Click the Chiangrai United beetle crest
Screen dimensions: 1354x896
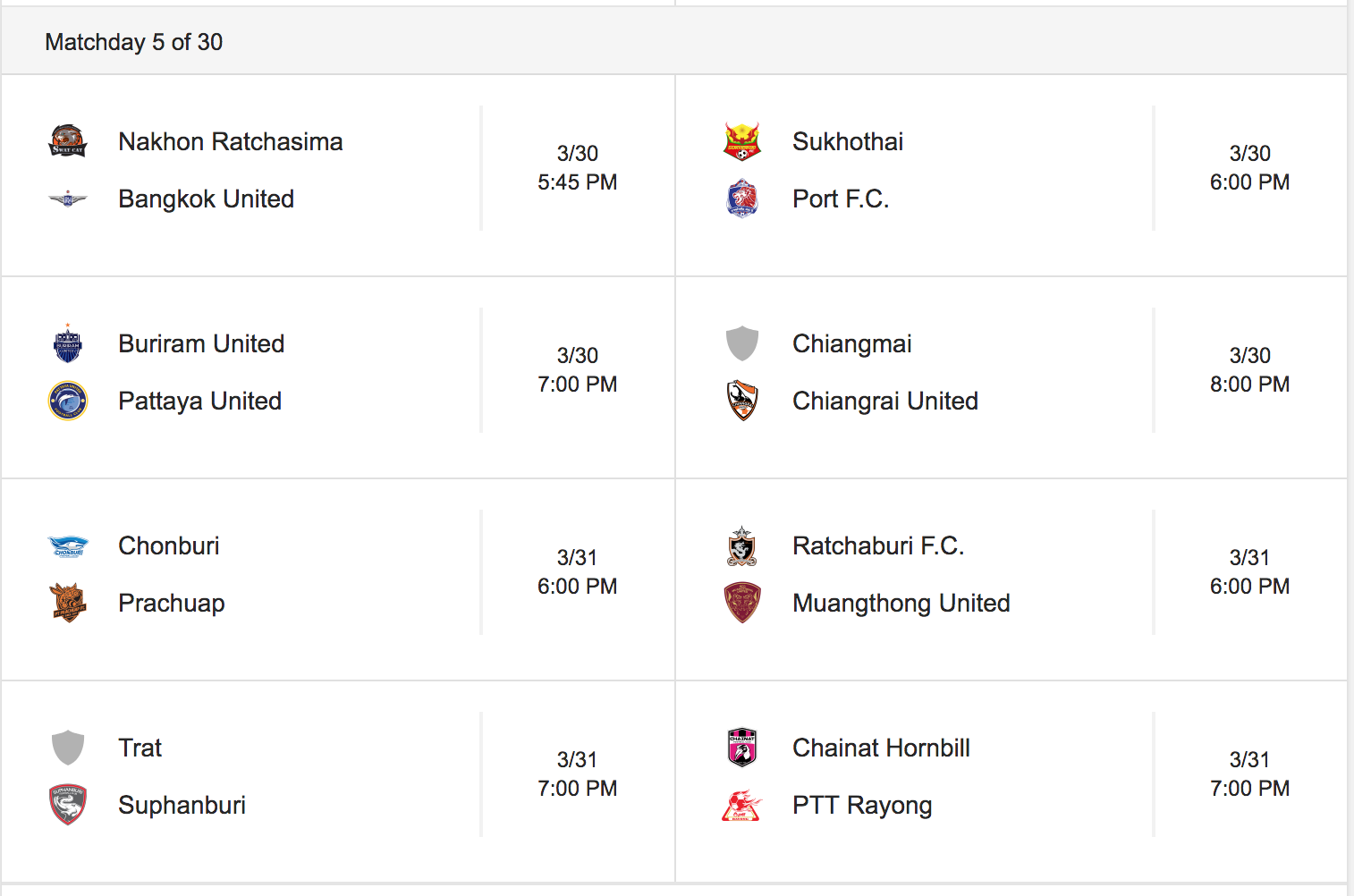click(x=742, y=401)
